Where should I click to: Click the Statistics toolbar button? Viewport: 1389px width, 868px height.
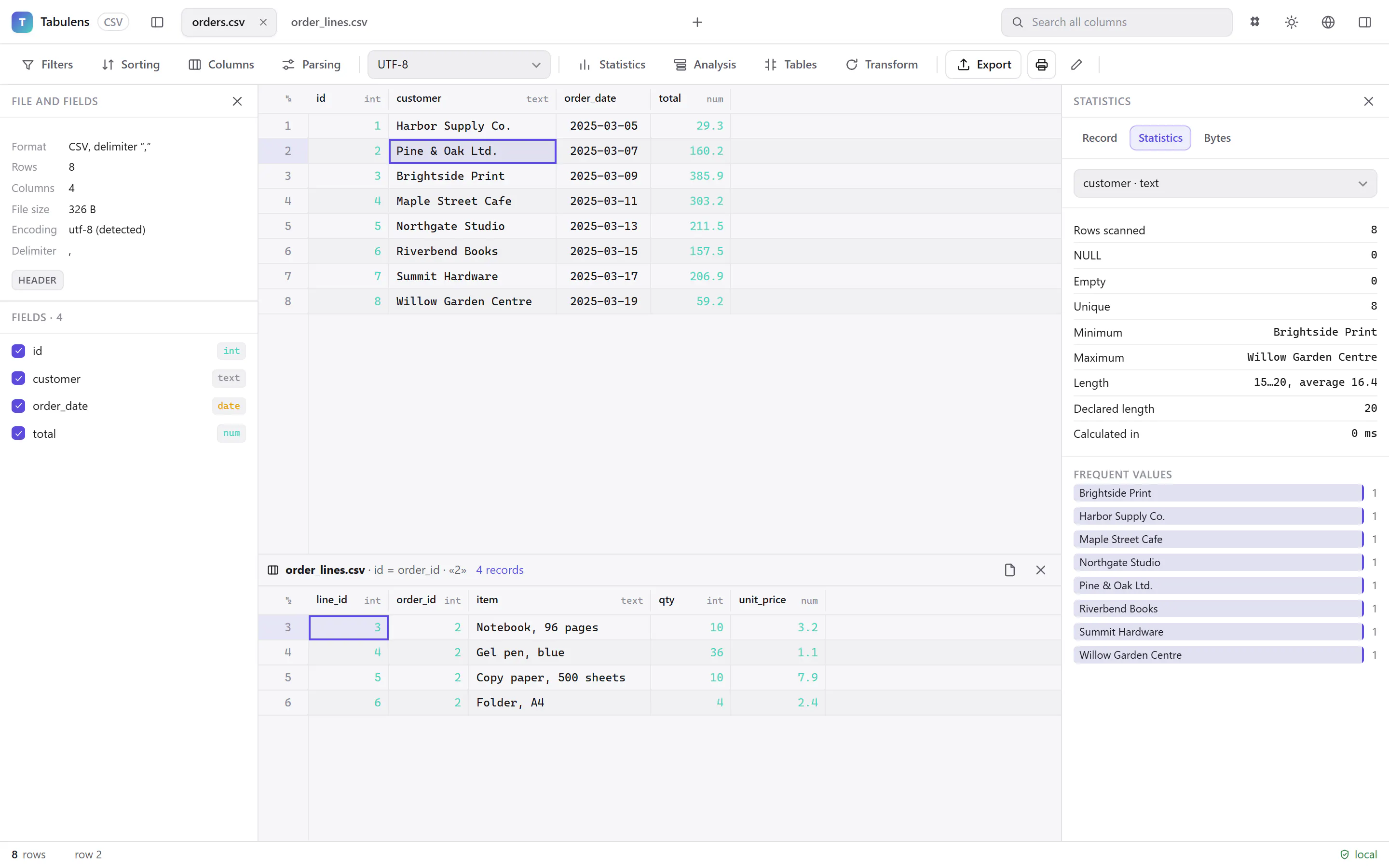coord(612,64)
